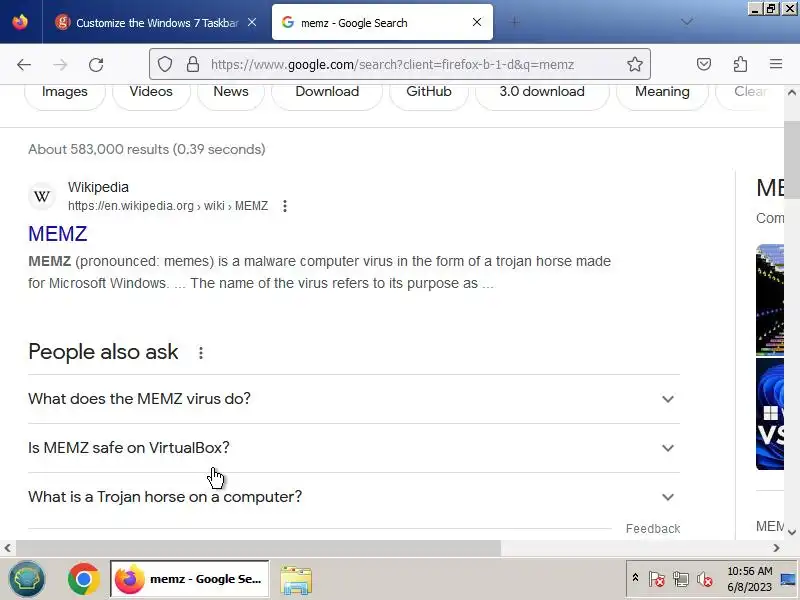Screen dimensions: 800x600
Task: Open the tracking protection shield icon
Action: [x=165, y=64]
